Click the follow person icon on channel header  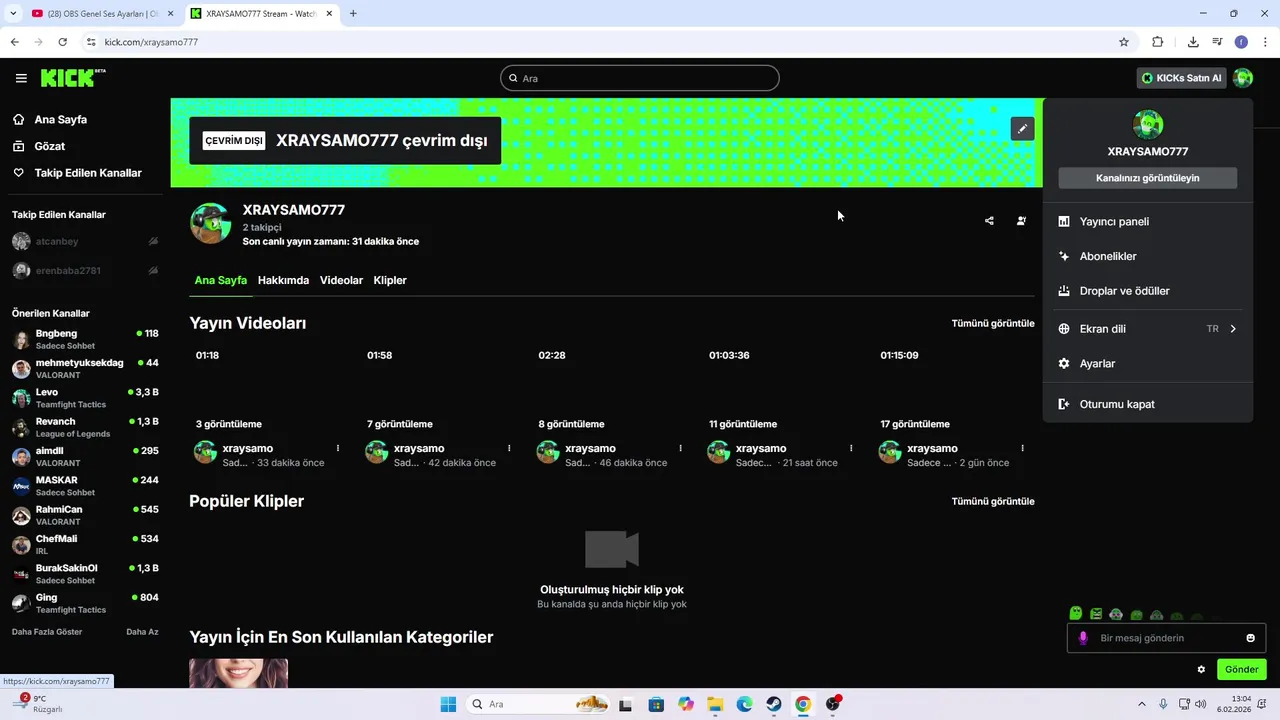[1021, 221]
